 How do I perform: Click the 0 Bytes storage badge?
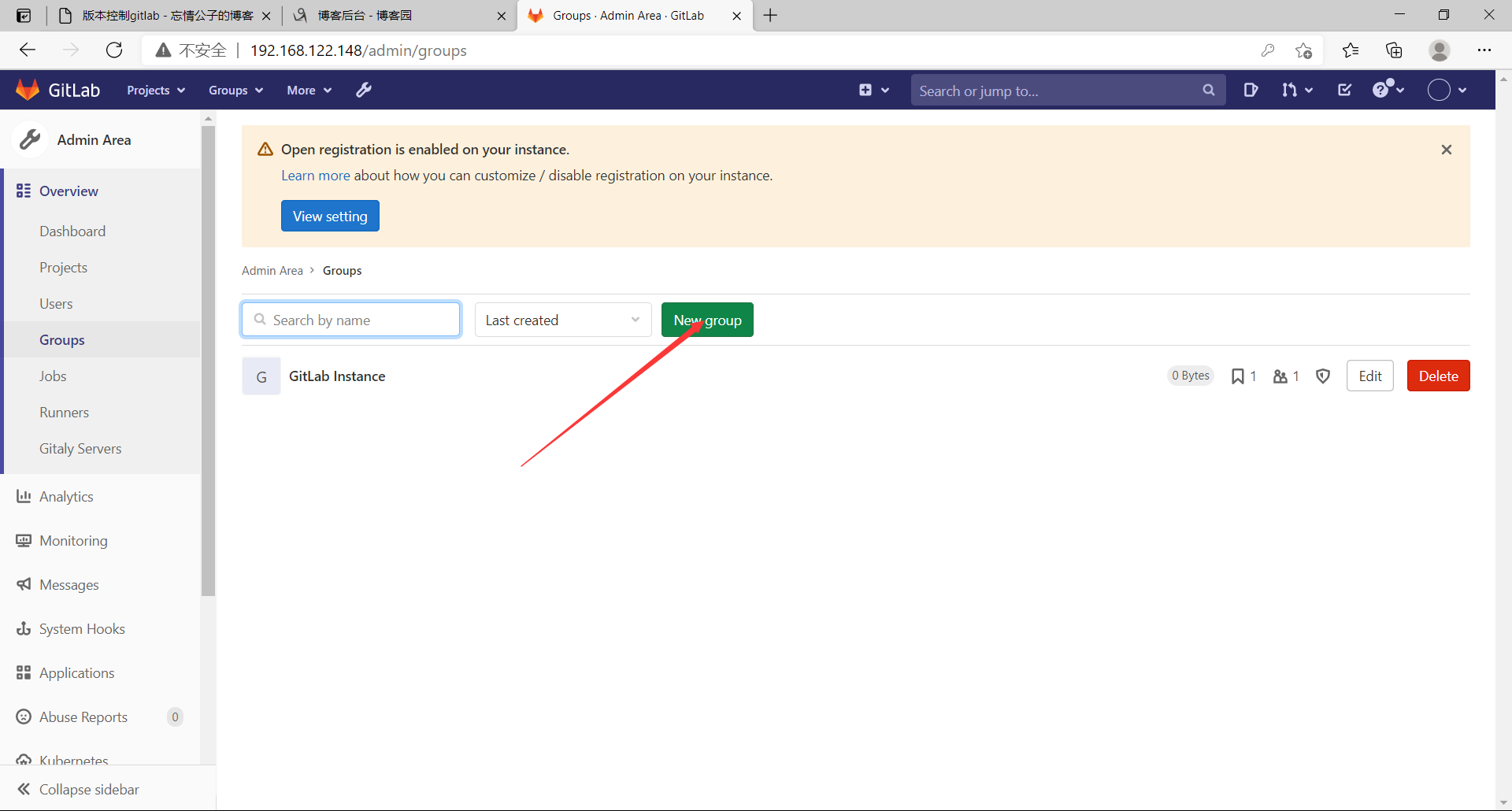tap(1191, 376)
